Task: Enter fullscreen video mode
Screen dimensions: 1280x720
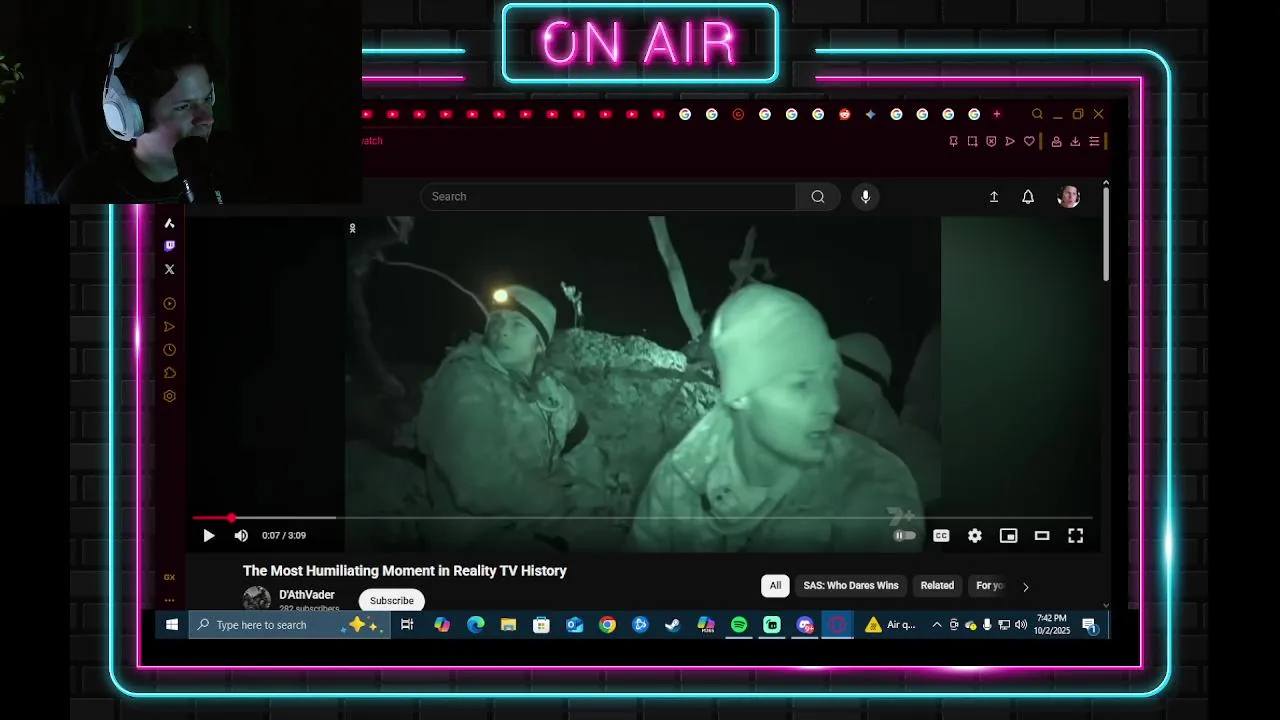Action: (x=1075, y=536)
